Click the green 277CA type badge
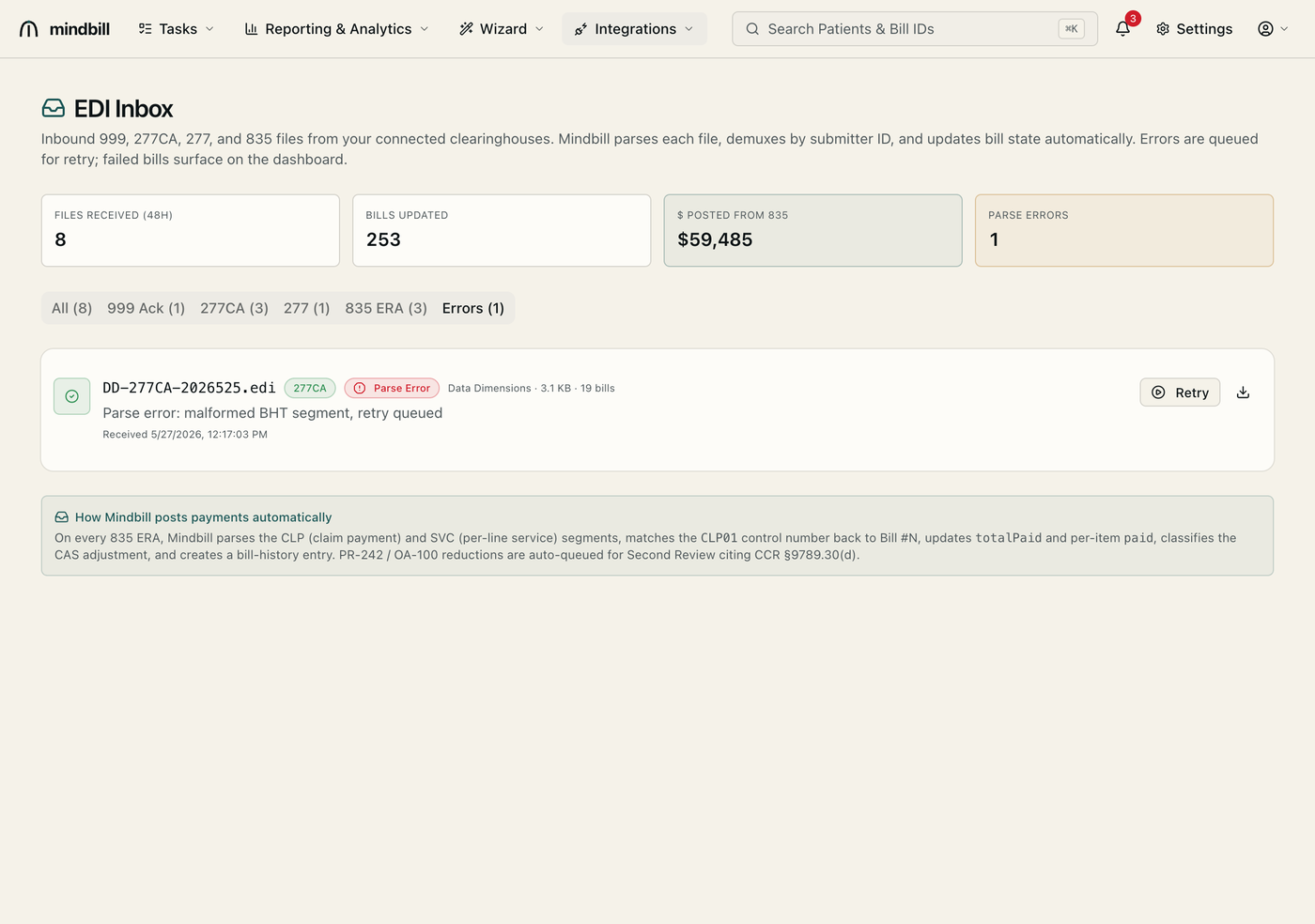Screen dimensions: 1315x924 [x=310, y=388]
